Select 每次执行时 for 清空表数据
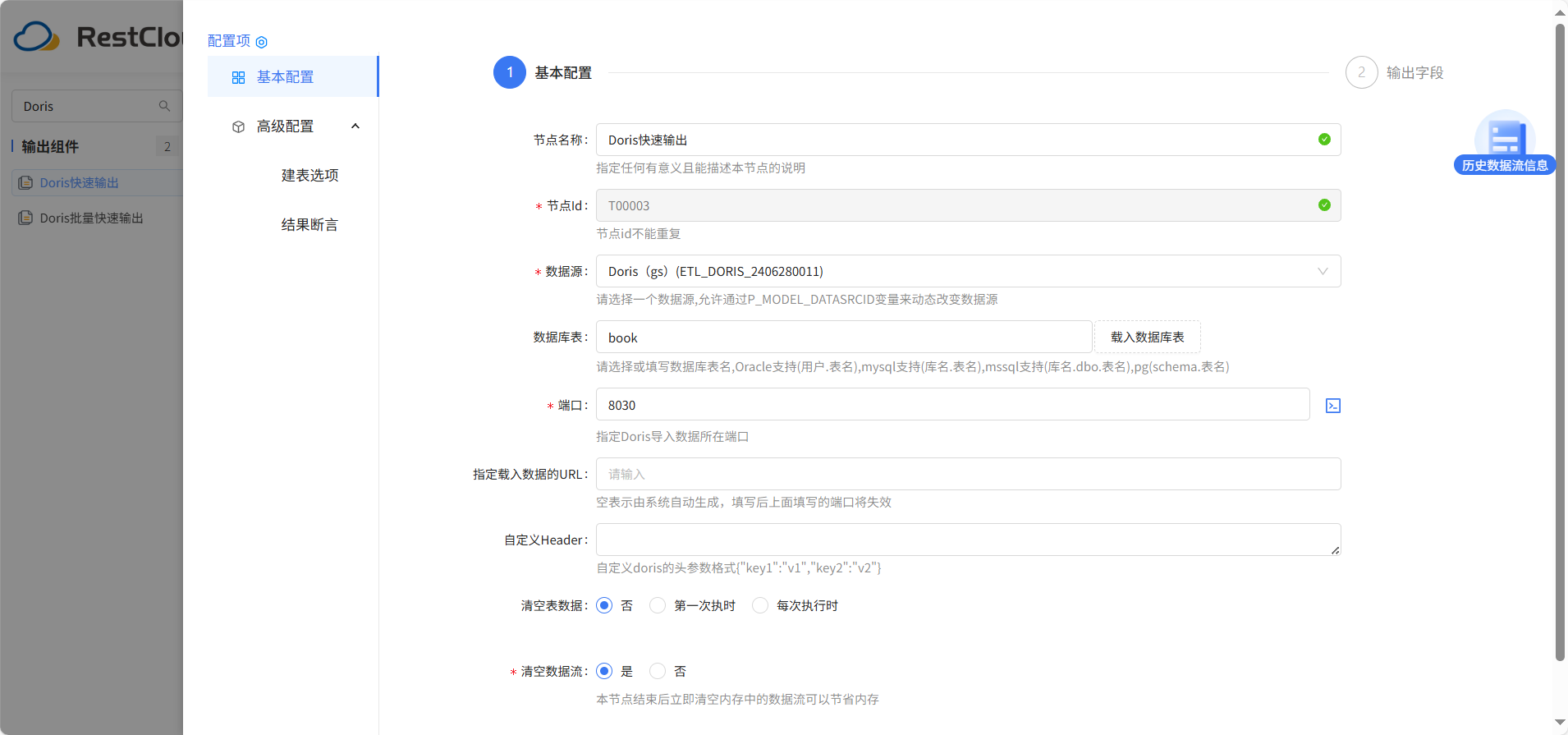 click(x=760, y=605)
